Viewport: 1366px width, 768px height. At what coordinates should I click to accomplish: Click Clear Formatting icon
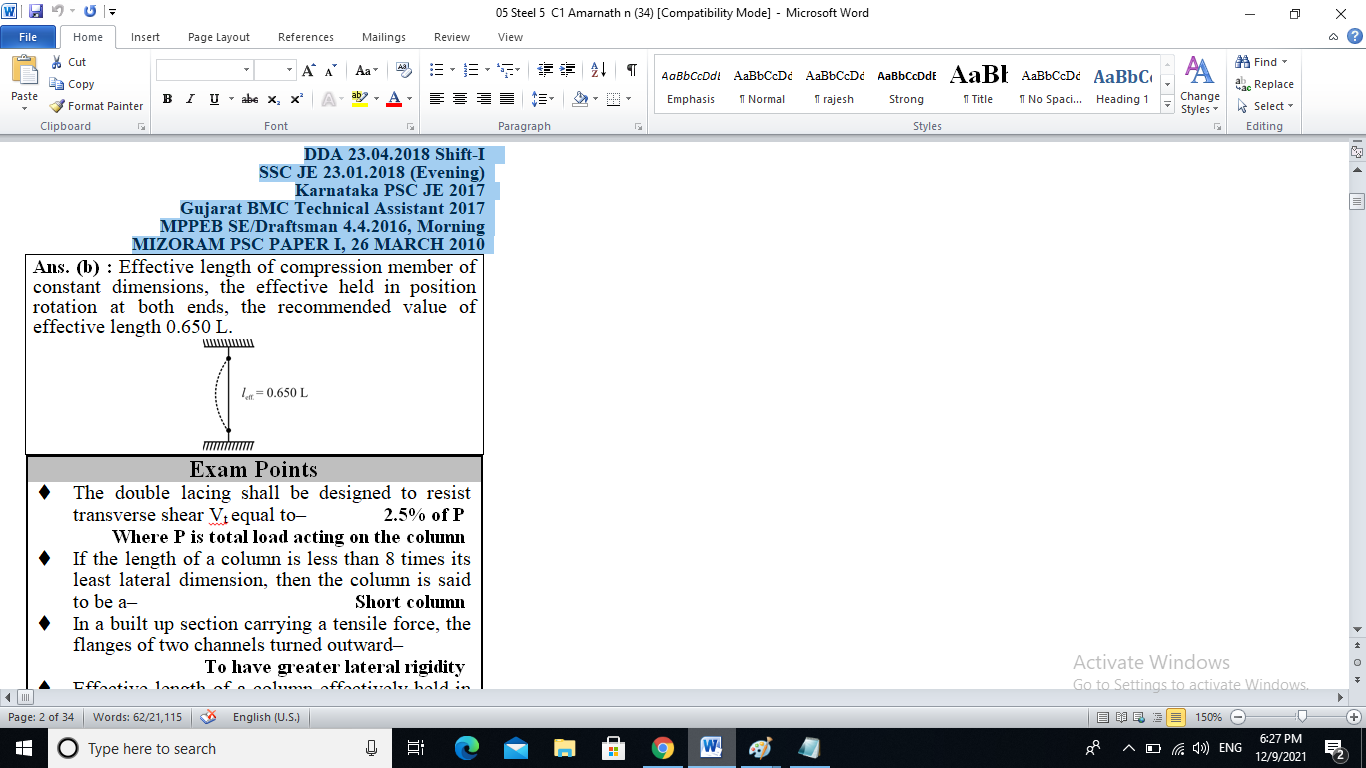pos(404,70)
